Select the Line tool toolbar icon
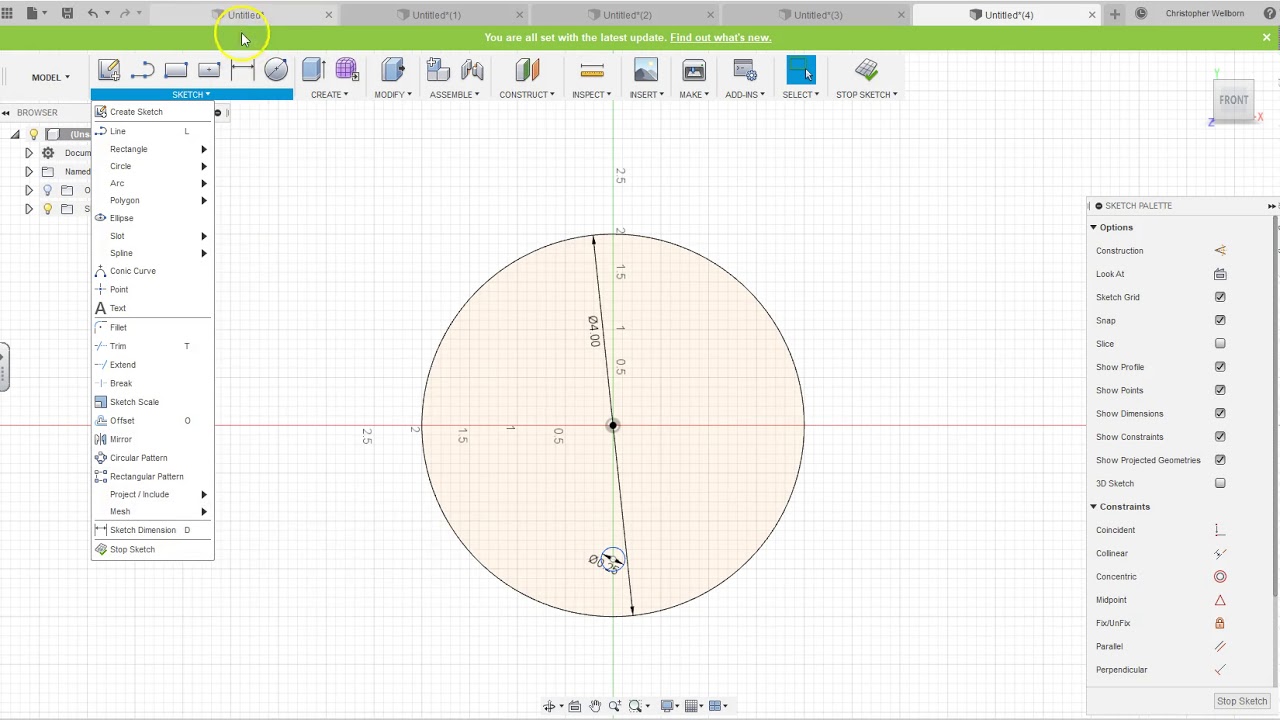This screenshot has width=1280, height=720. coord(142,70)
